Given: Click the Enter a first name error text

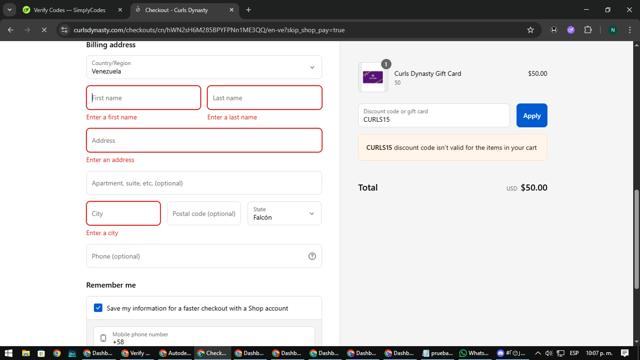Looking at the screenshot, I should (x=111, y=117).
